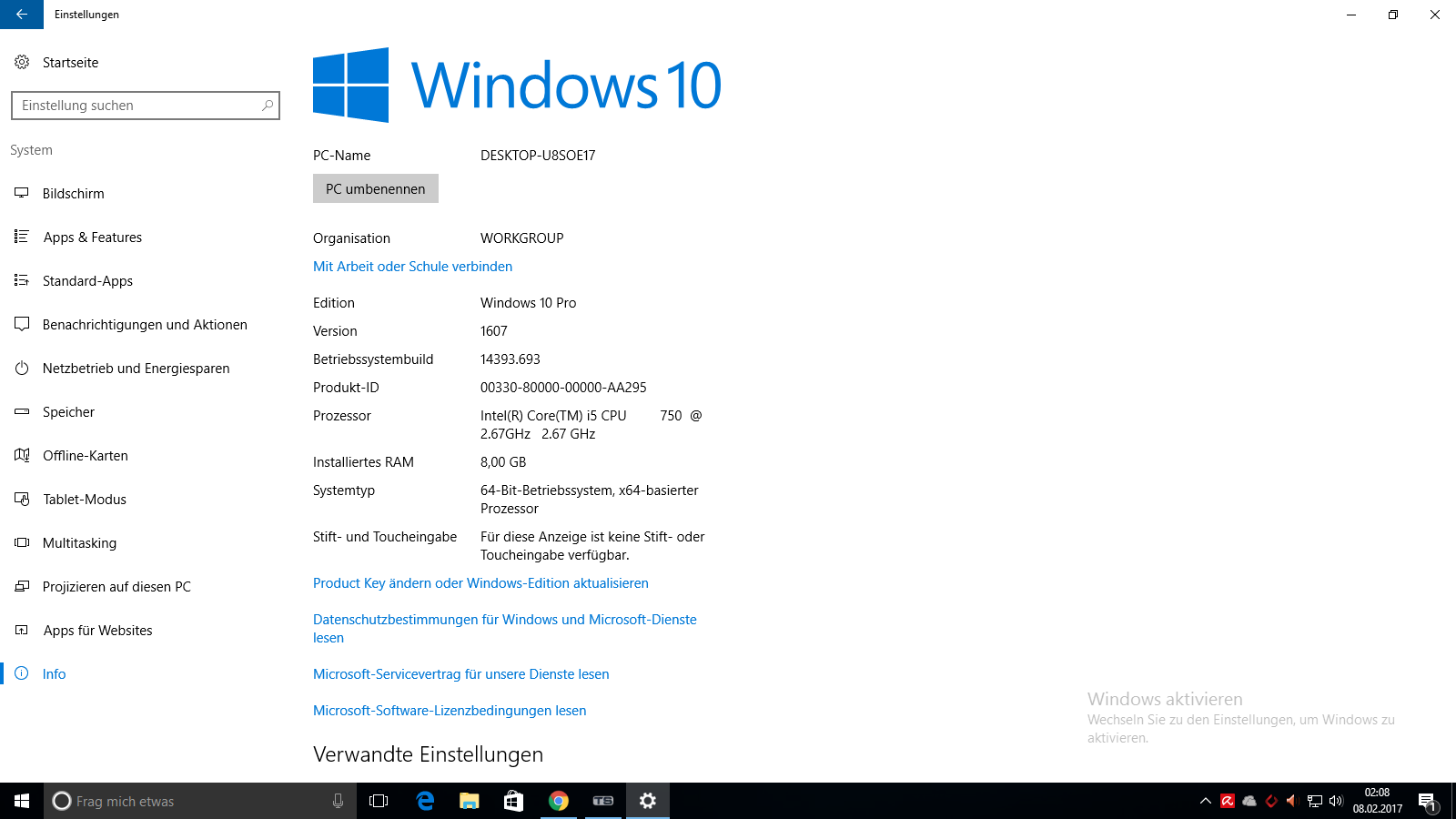Screen dimensions: 1456x819
Task: Select the Offline-Karten map icon
Action: click(x=22, y=455)
